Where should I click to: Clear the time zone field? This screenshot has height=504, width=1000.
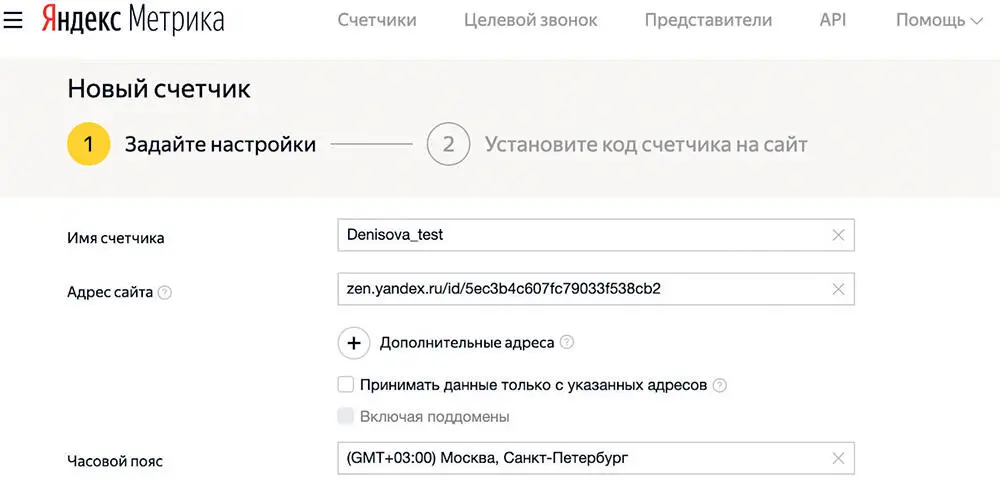pyautogui.click(x=838, y=458)
